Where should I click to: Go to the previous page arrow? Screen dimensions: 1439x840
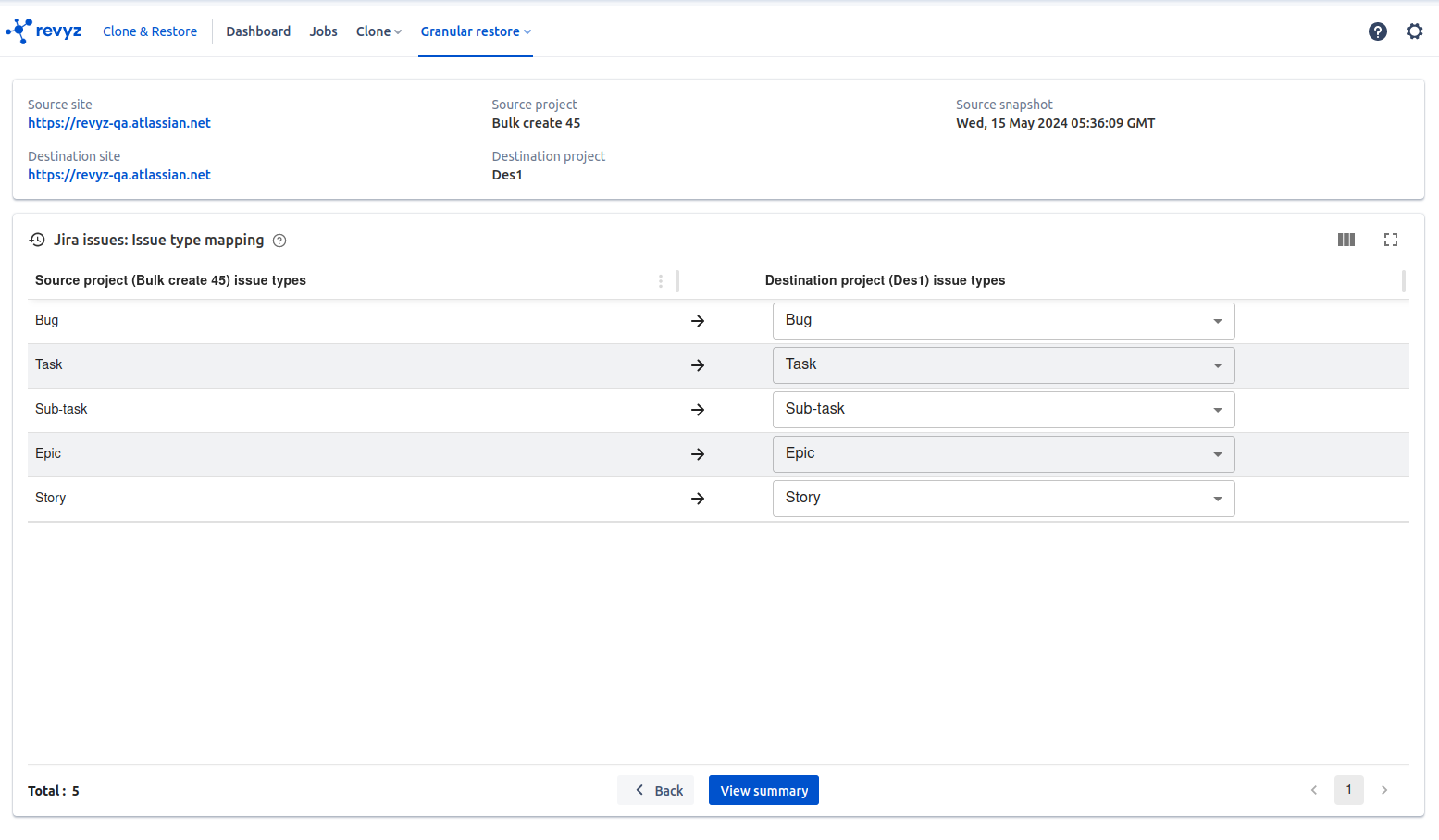click(1313, 790)
